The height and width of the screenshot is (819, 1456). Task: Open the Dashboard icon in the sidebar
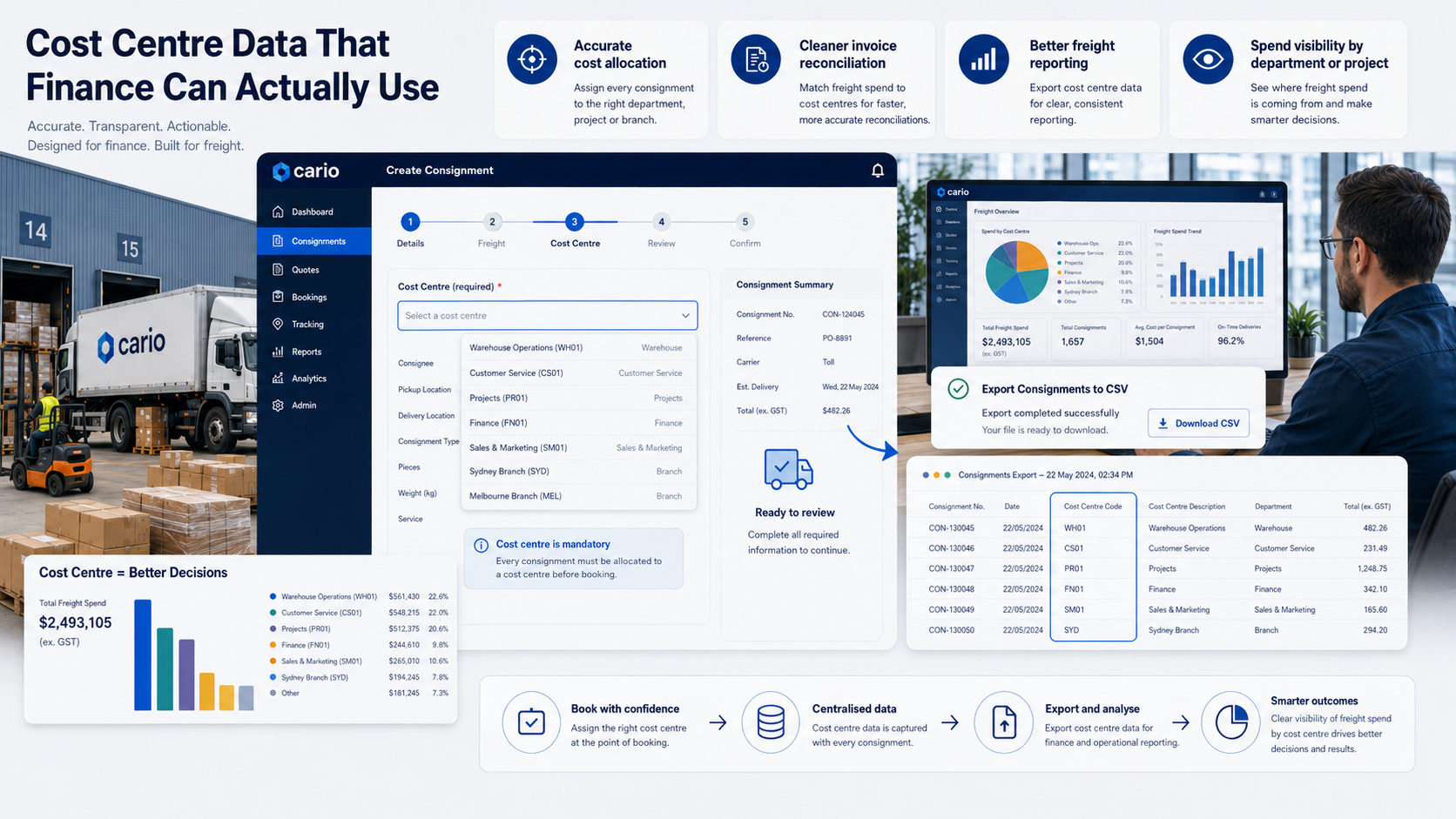click(278, 211)
